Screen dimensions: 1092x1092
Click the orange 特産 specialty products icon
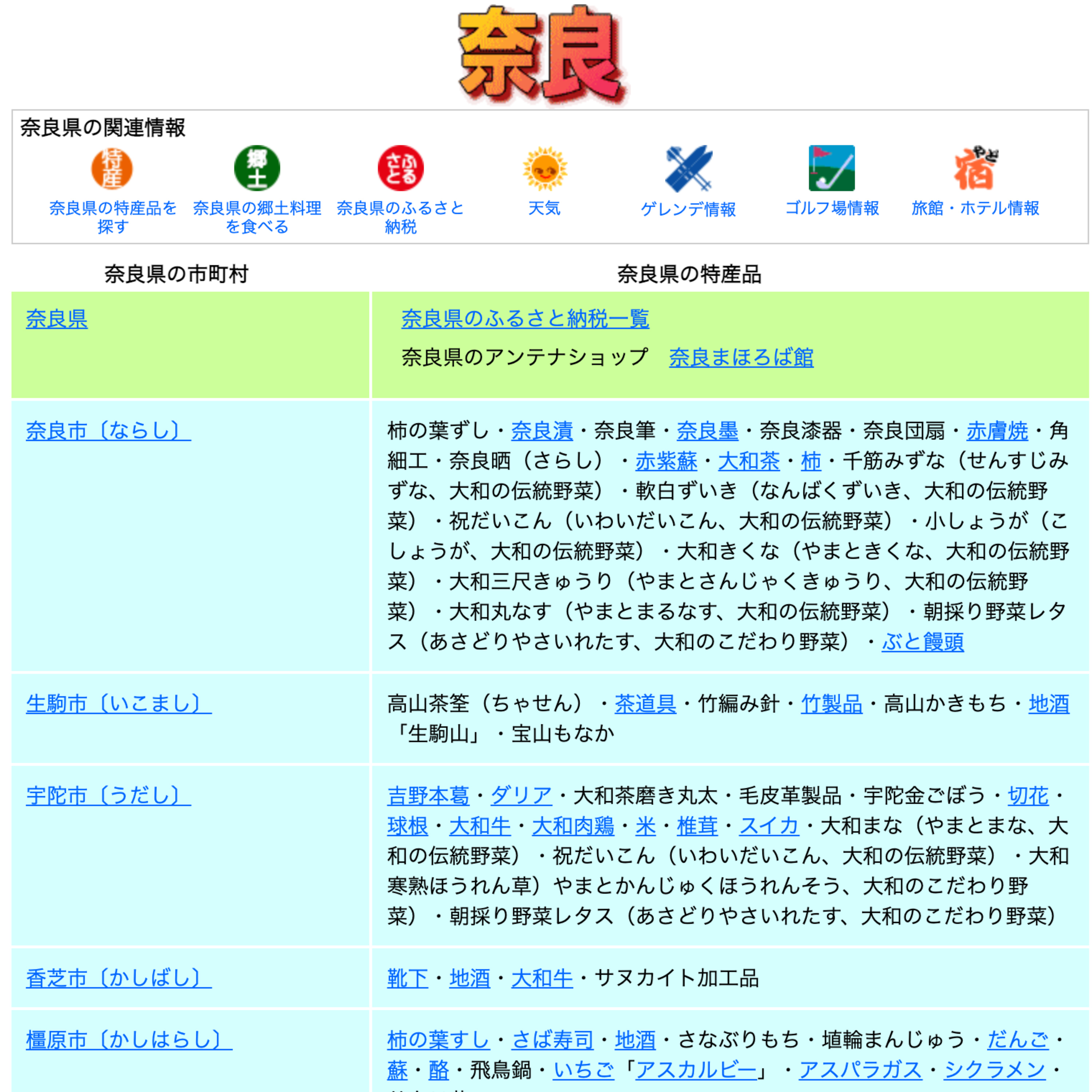point(112,169)
